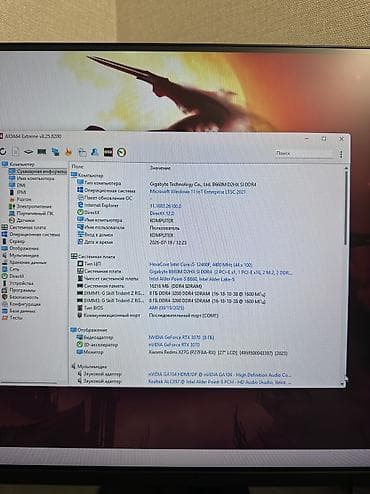
Task: Launch the disk benchmark drive icon
Action: [x=29, y=152]
